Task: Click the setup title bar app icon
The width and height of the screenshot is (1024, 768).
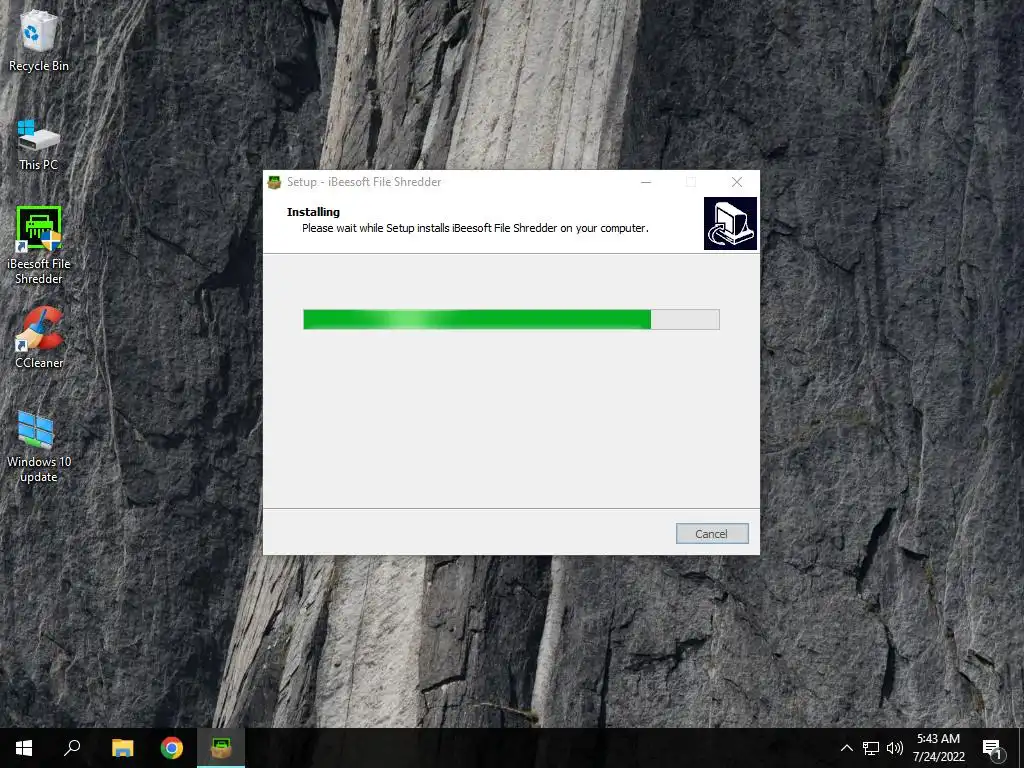Action: point(275,182)
